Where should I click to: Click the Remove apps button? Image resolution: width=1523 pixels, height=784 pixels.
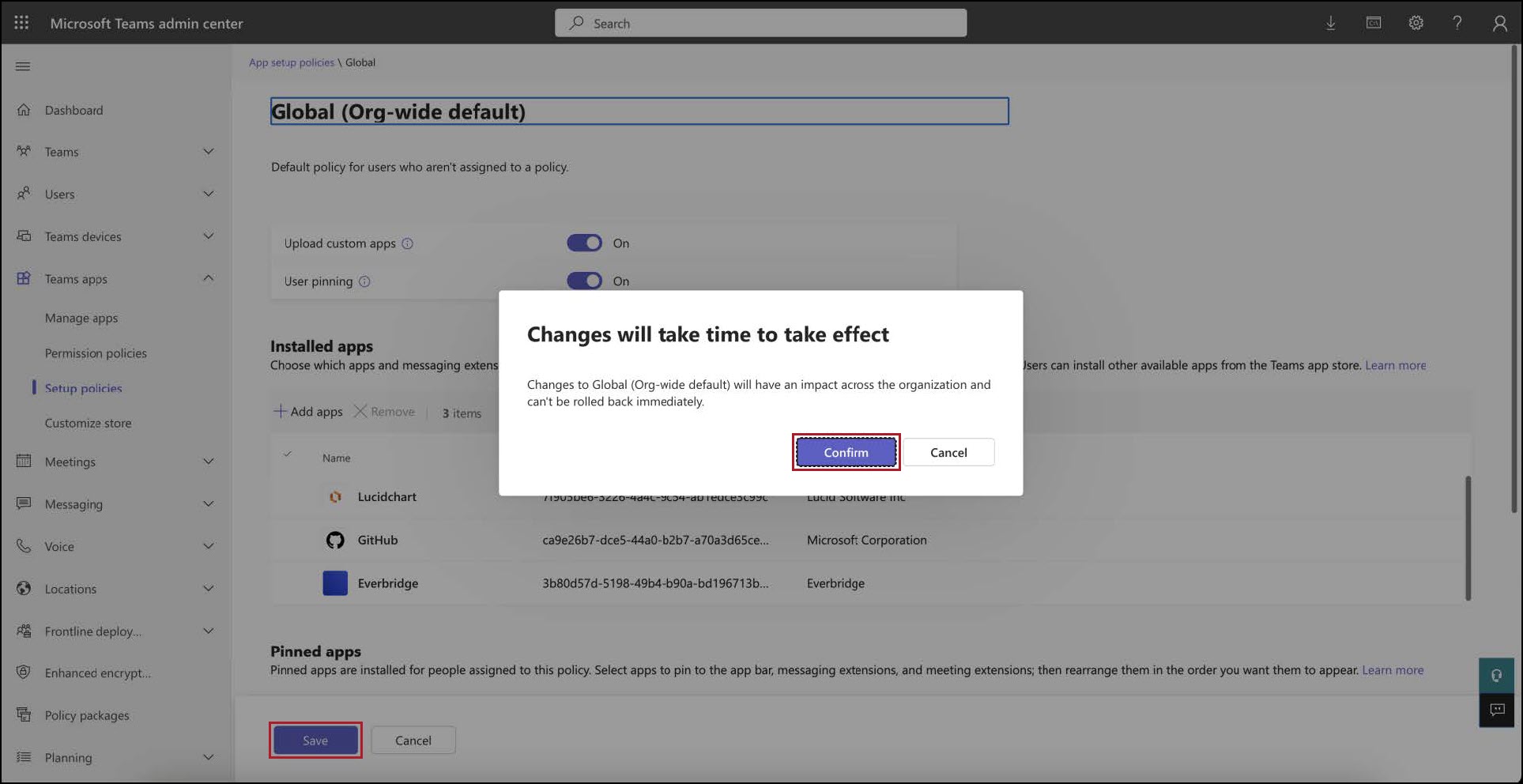click(384, 412)
